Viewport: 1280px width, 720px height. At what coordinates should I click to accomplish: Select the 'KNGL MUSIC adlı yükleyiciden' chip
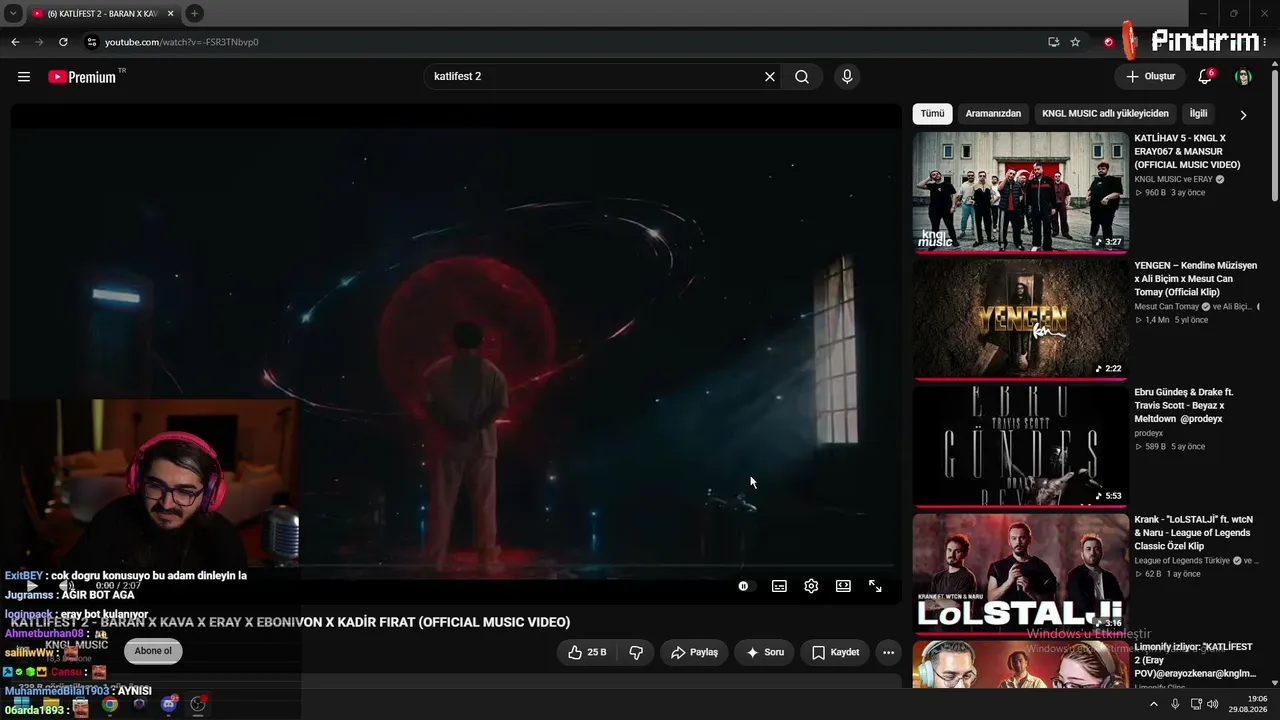1105,114
